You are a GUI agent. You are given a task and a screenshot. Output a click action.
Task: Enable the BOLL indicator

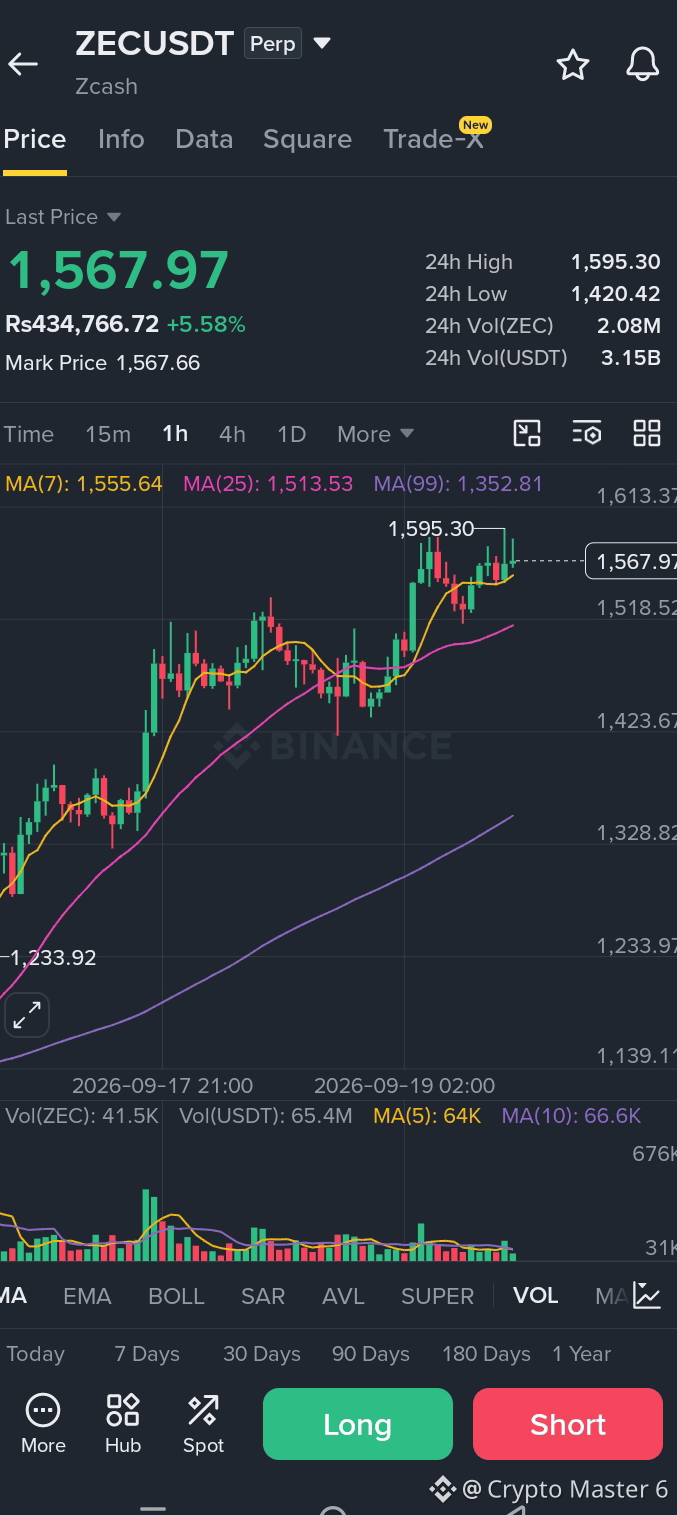pos(176,1296)
